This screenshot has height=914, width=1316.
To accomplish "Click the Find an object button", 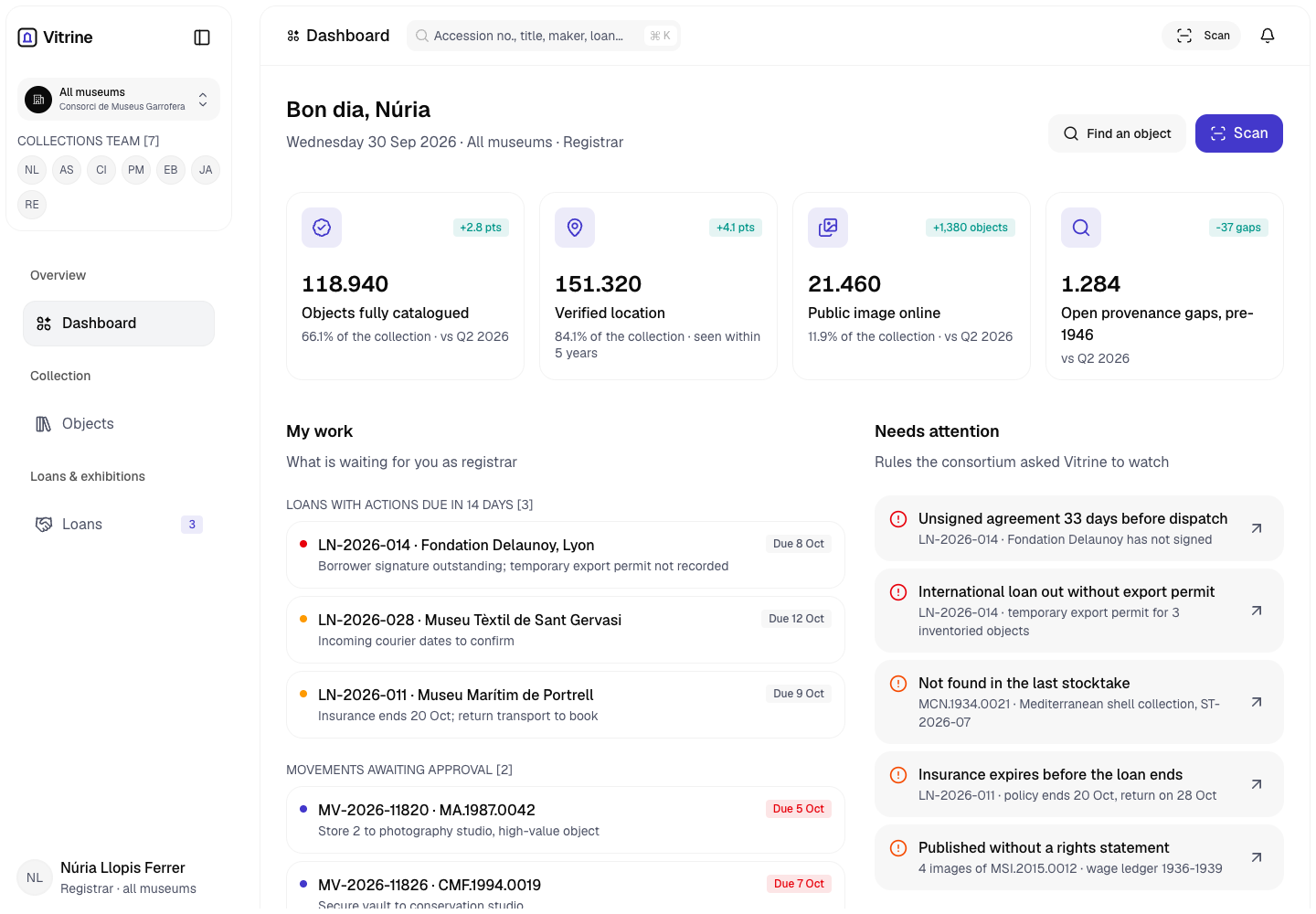I will click(1117, 133).
